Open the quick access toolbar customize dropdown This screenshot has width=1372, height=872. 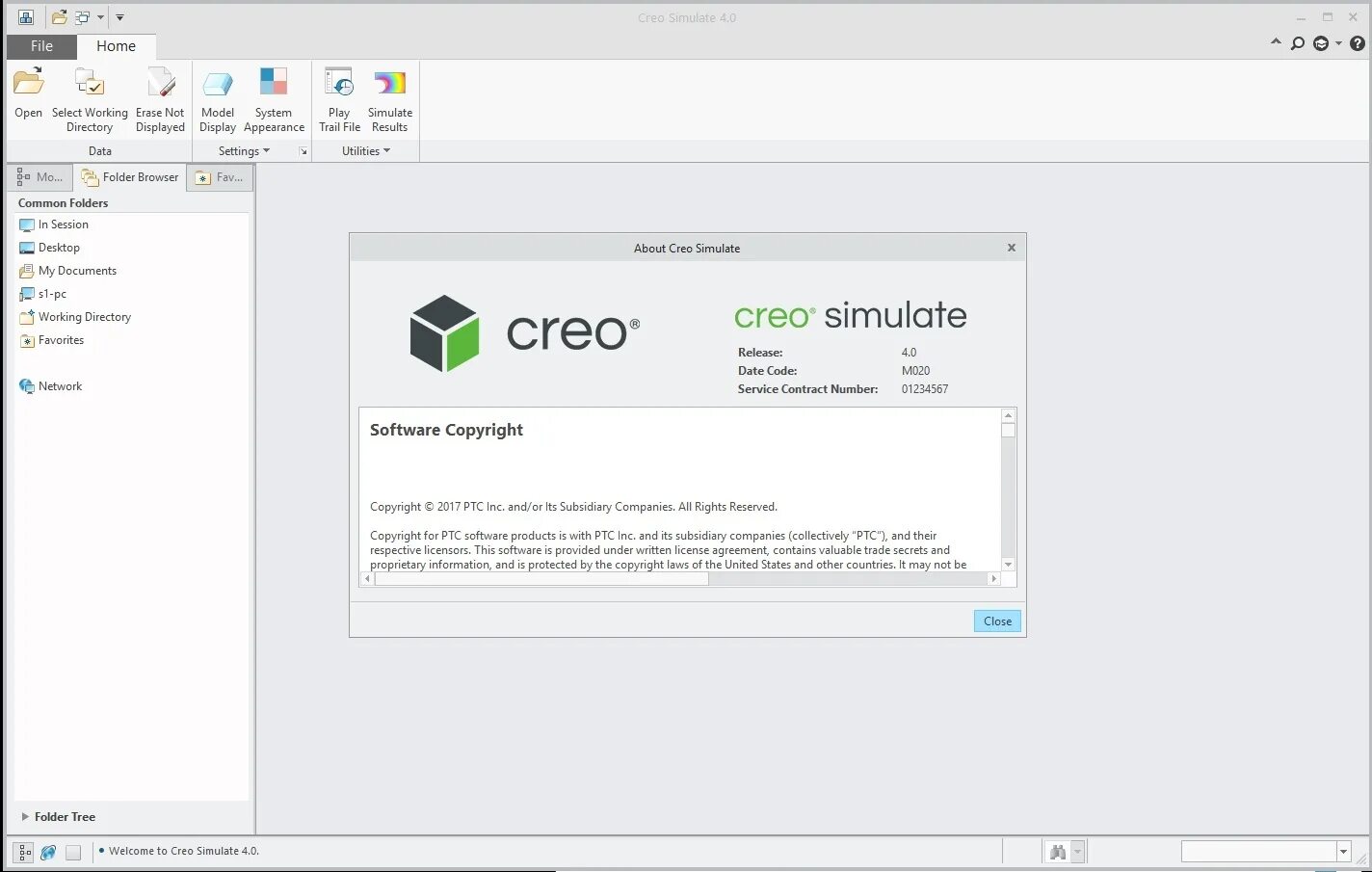pos(120,16)
